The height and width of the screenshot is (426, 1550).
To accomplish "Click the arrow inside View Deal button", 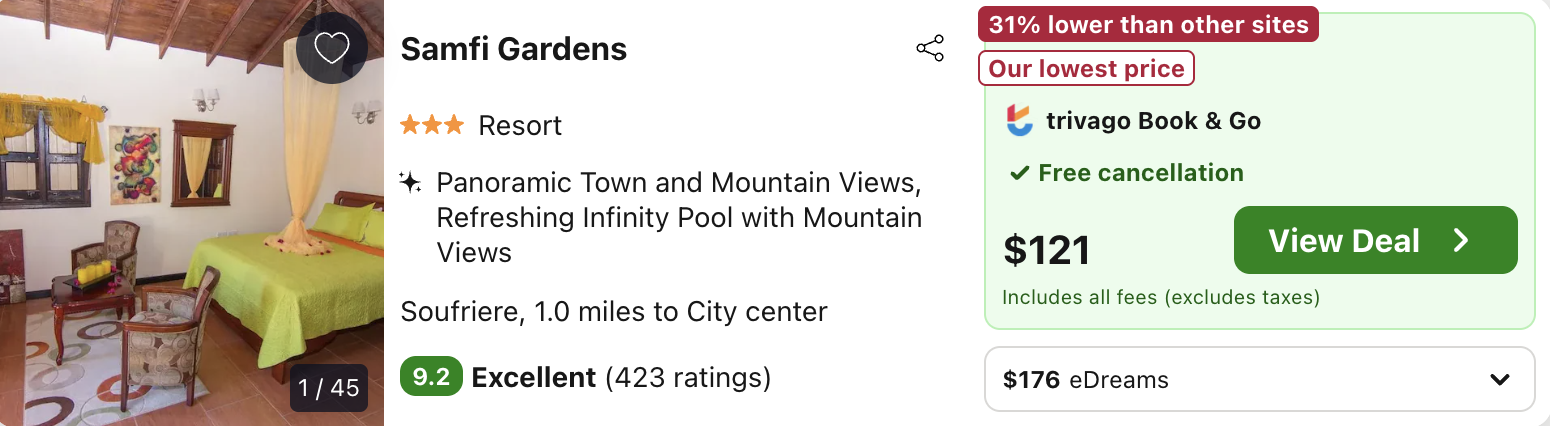I will point(1461,240).
